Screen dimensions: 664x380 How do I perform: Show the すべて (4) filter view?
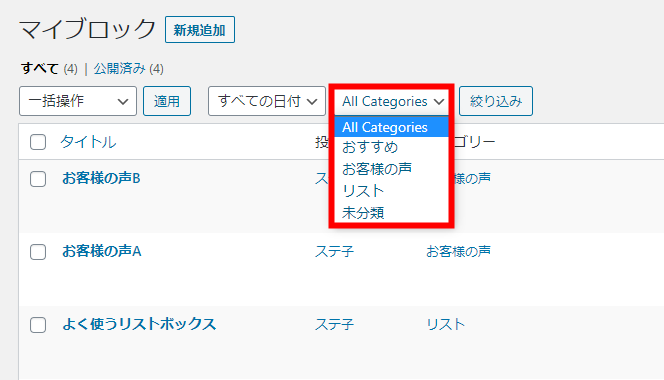[49, 69]
